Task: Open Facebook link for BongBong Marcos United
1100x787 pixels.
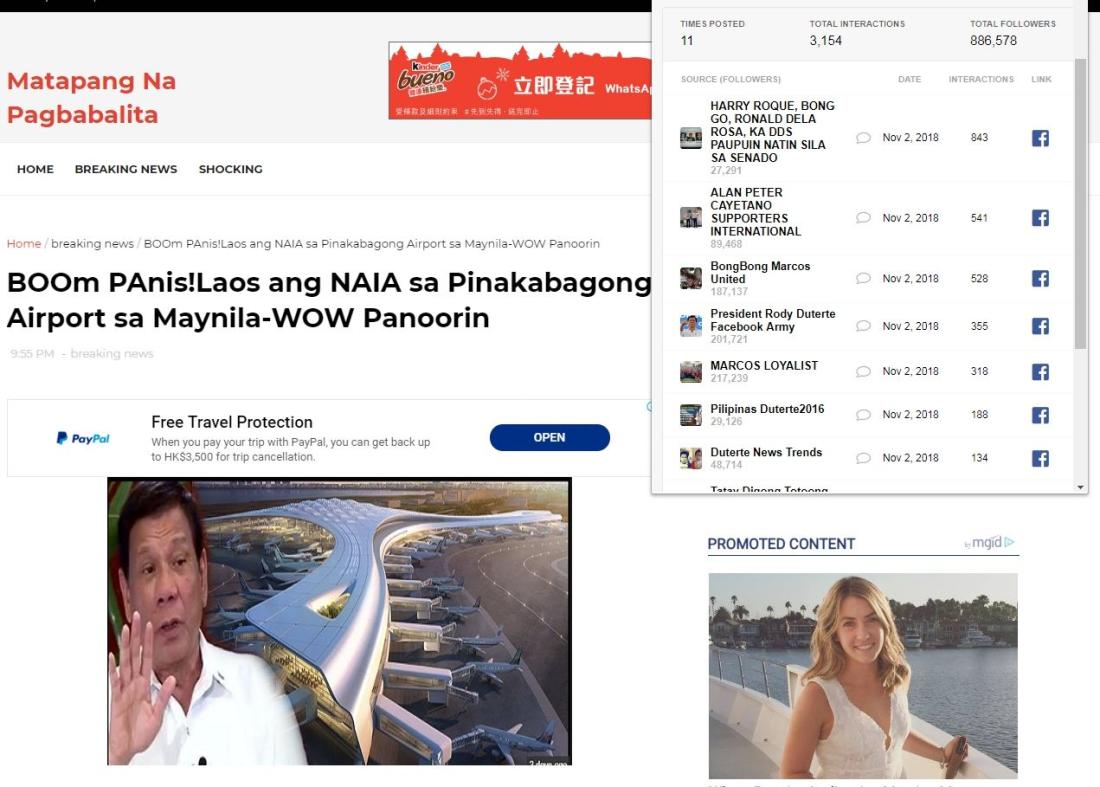Action: [x=1040, y=278]
